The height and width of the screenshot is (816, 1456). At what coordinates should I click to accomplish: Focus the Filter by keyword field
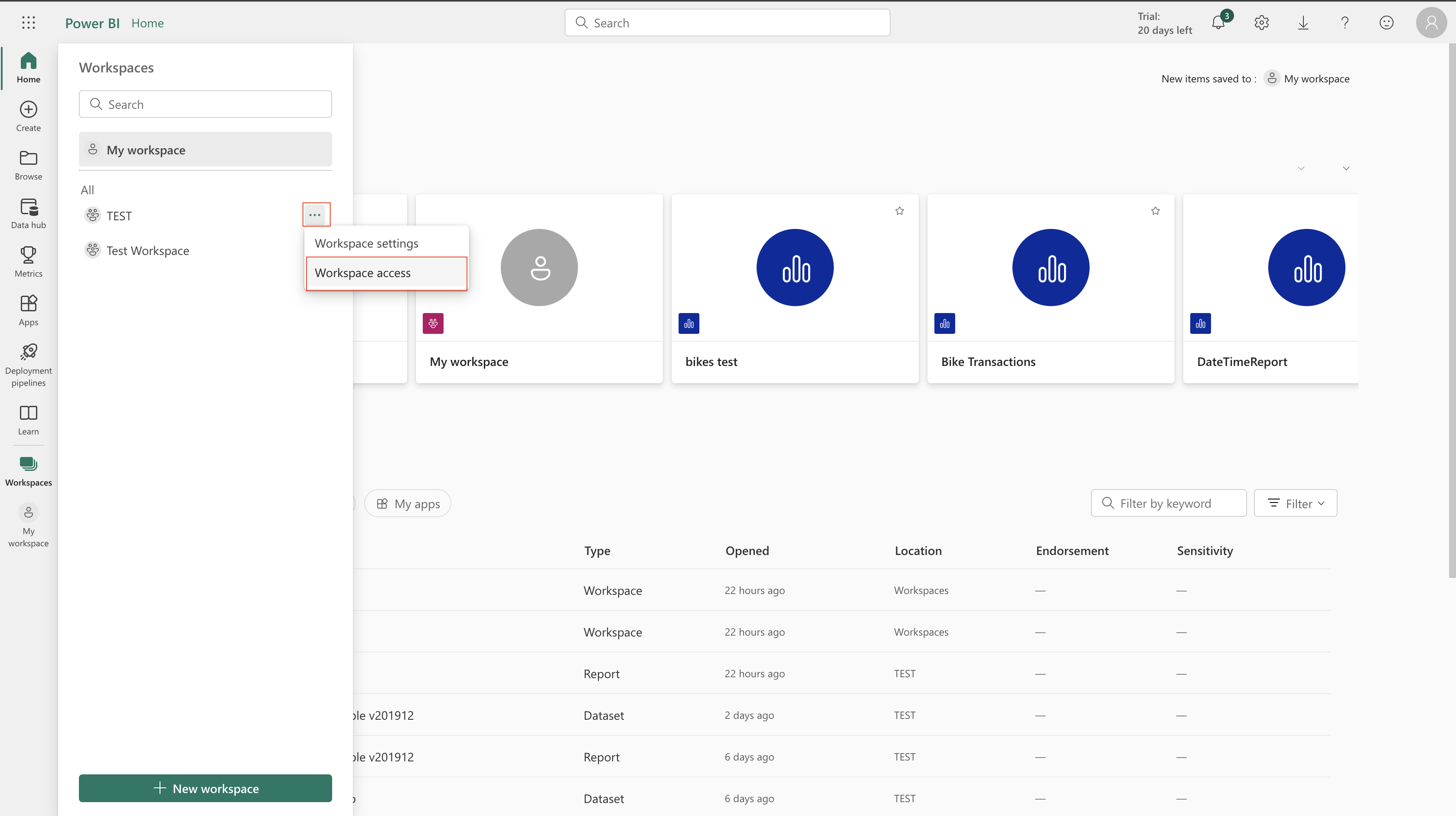pos(1168,503)
